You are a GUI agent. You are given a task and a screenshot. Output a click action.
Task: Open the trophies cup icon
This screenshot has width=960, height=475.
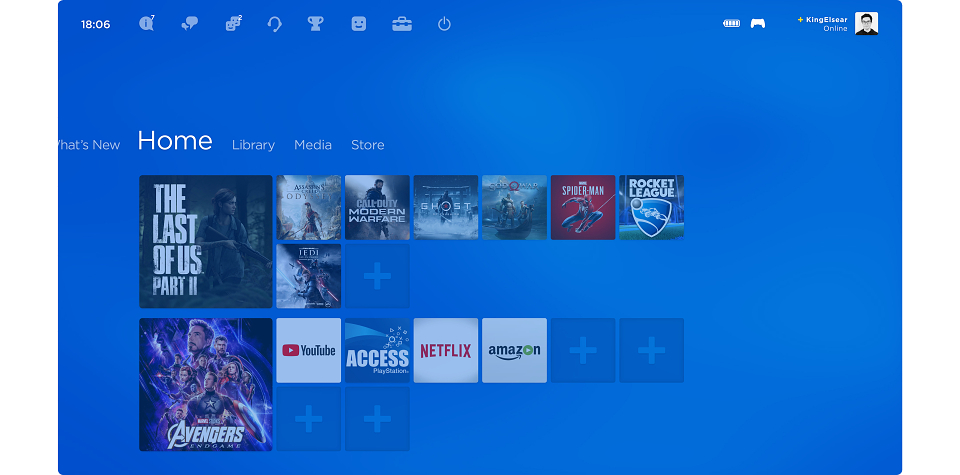coord(315,24)
